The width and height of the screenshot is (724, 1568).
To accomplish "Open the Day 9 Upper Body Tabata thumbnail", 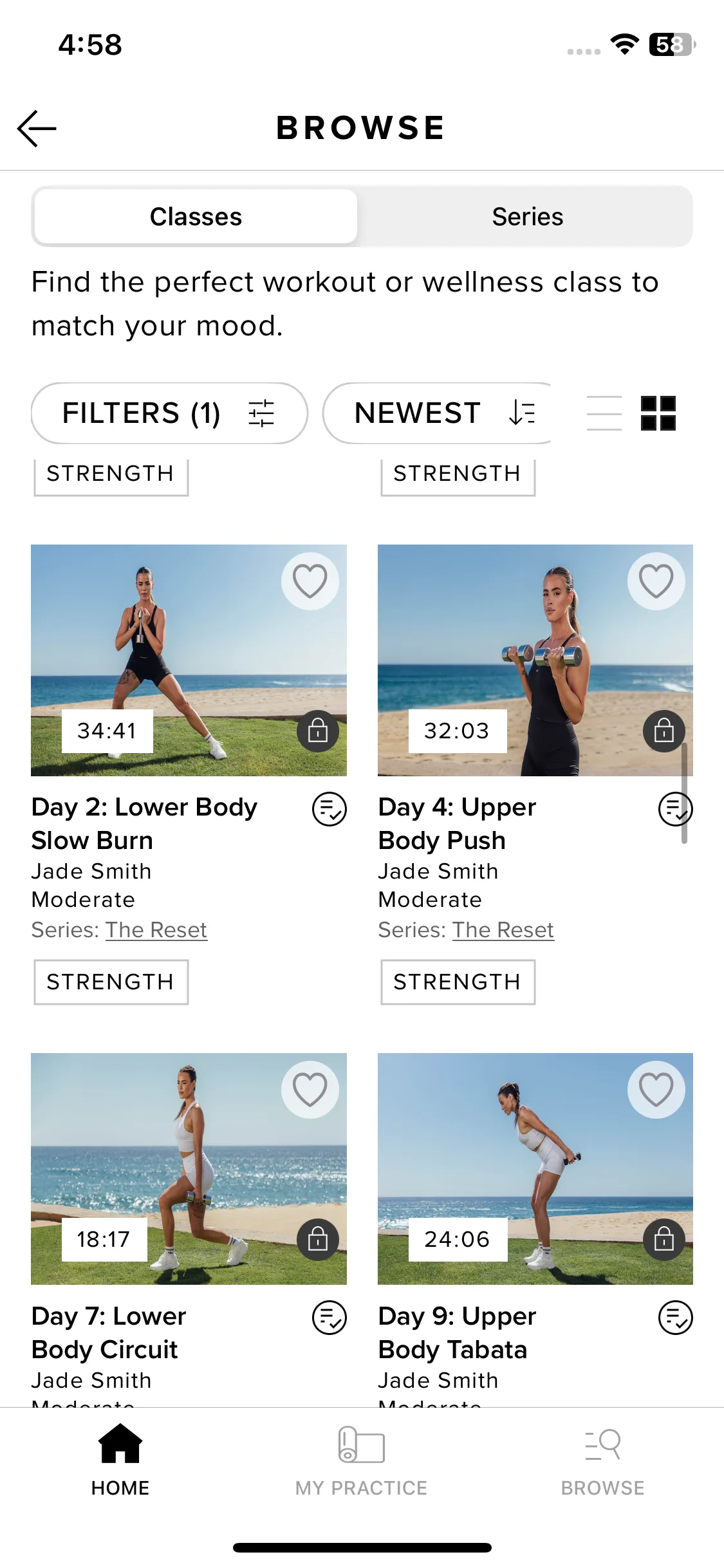I will pyautogui.click(x=535, y=1168).
